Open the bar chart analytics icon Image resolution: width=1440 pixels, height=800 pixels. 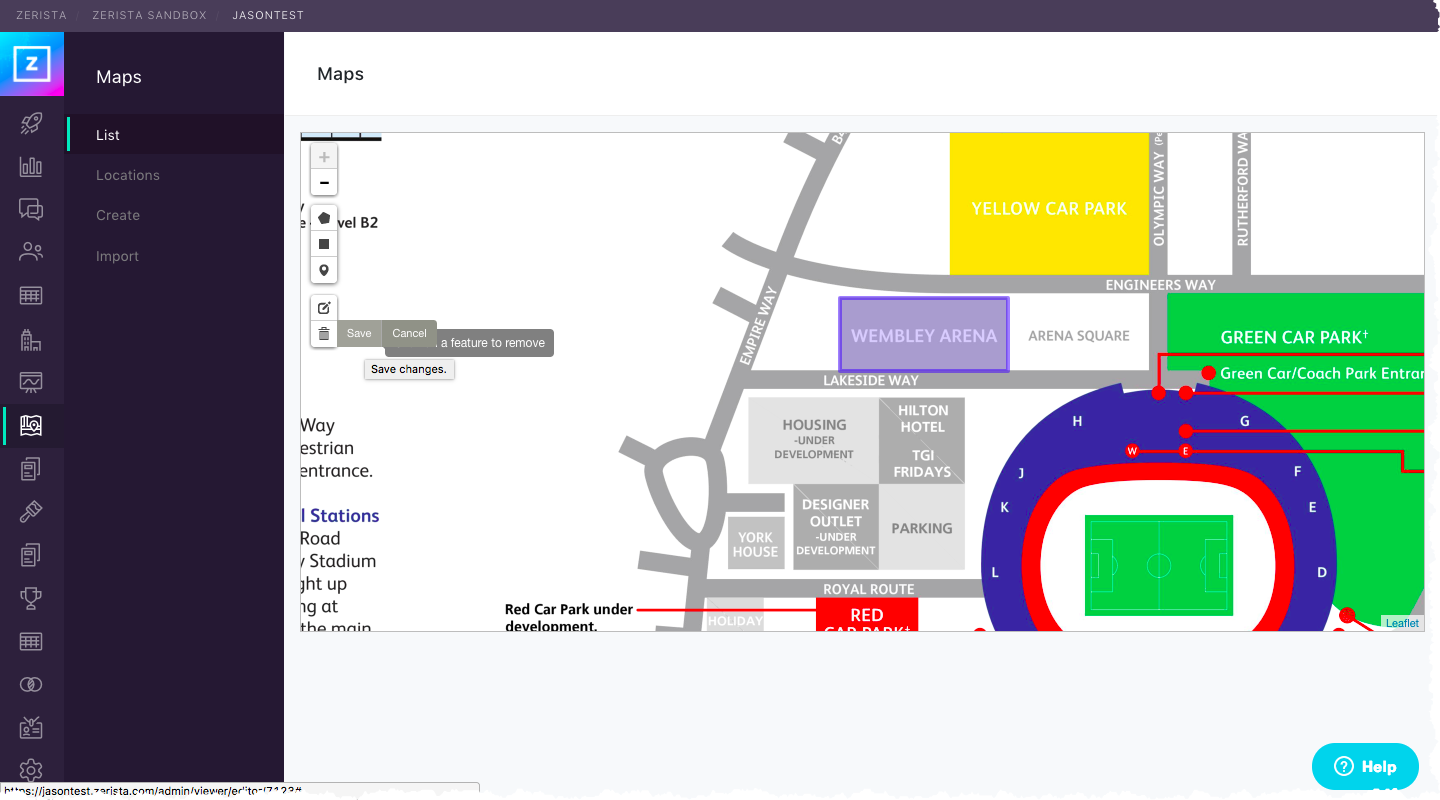(x=31, y=166)
